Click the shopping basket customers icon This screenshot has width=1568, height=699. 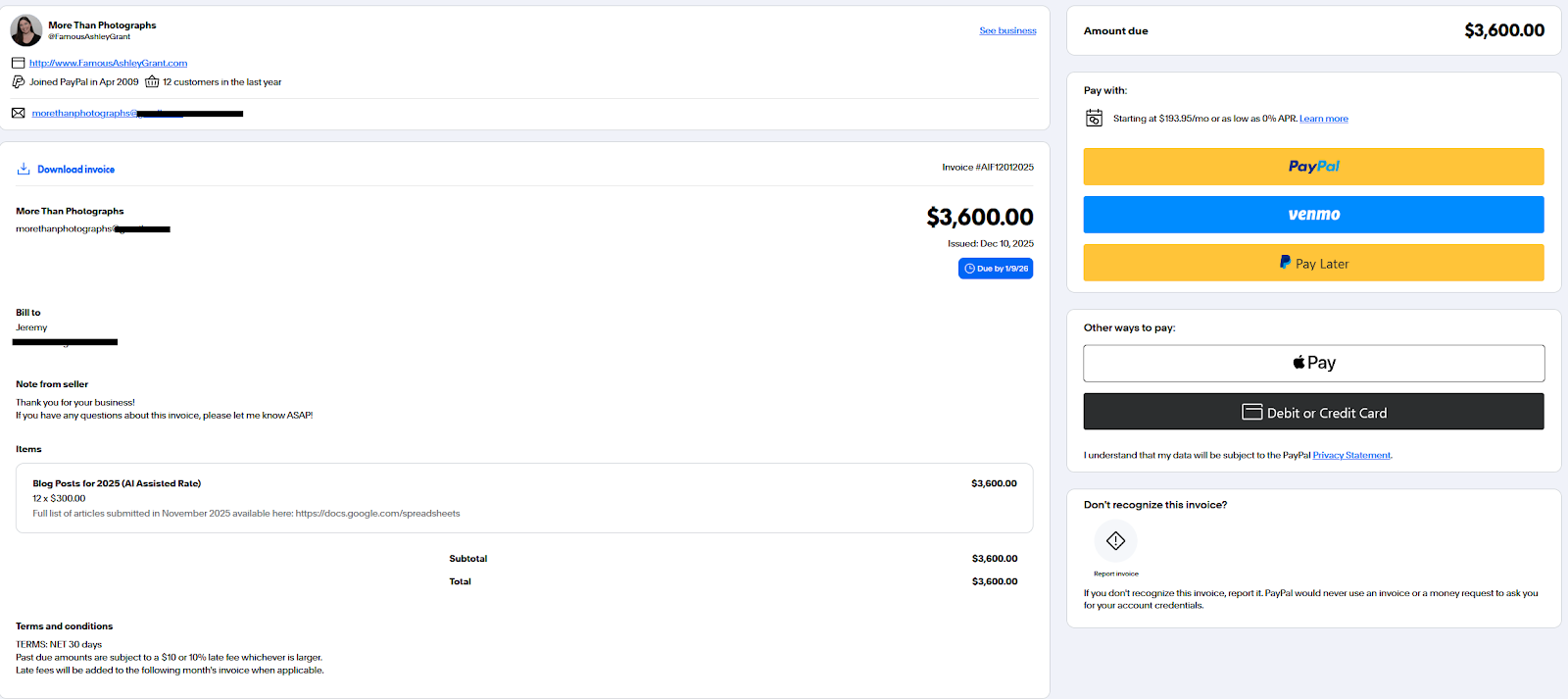[x=152, y=82]
